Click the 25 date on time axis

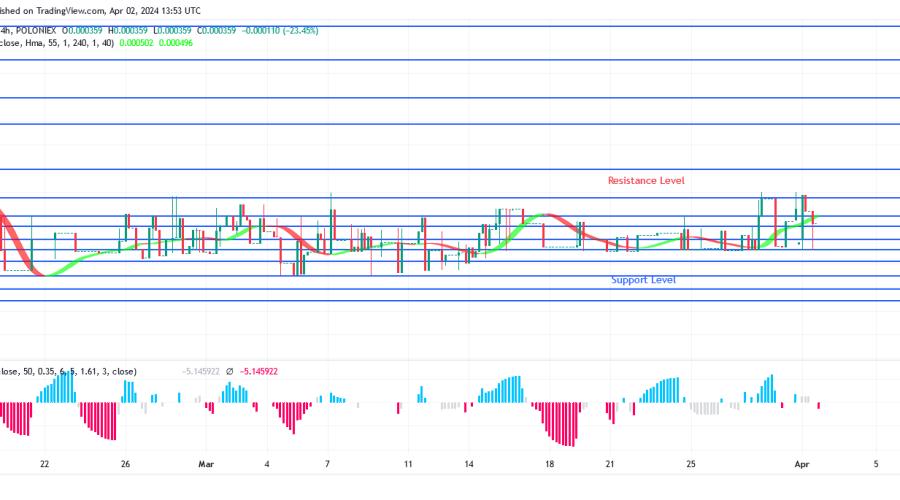pyautogui.click(x=691, y=464)
